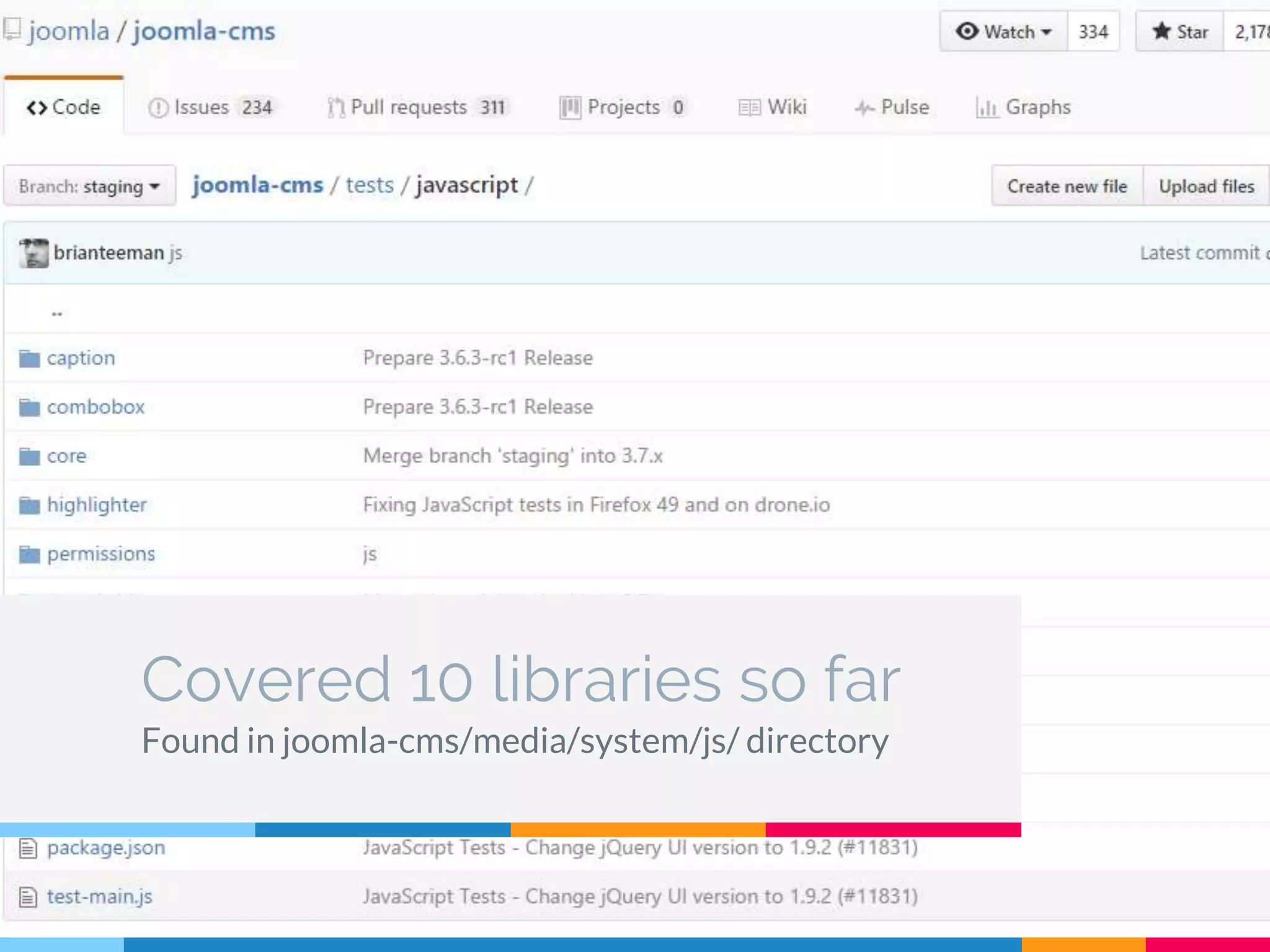Click the repository book icon
The width and height of the screenshot is (1270, 952).
click(x=12, y=29)
